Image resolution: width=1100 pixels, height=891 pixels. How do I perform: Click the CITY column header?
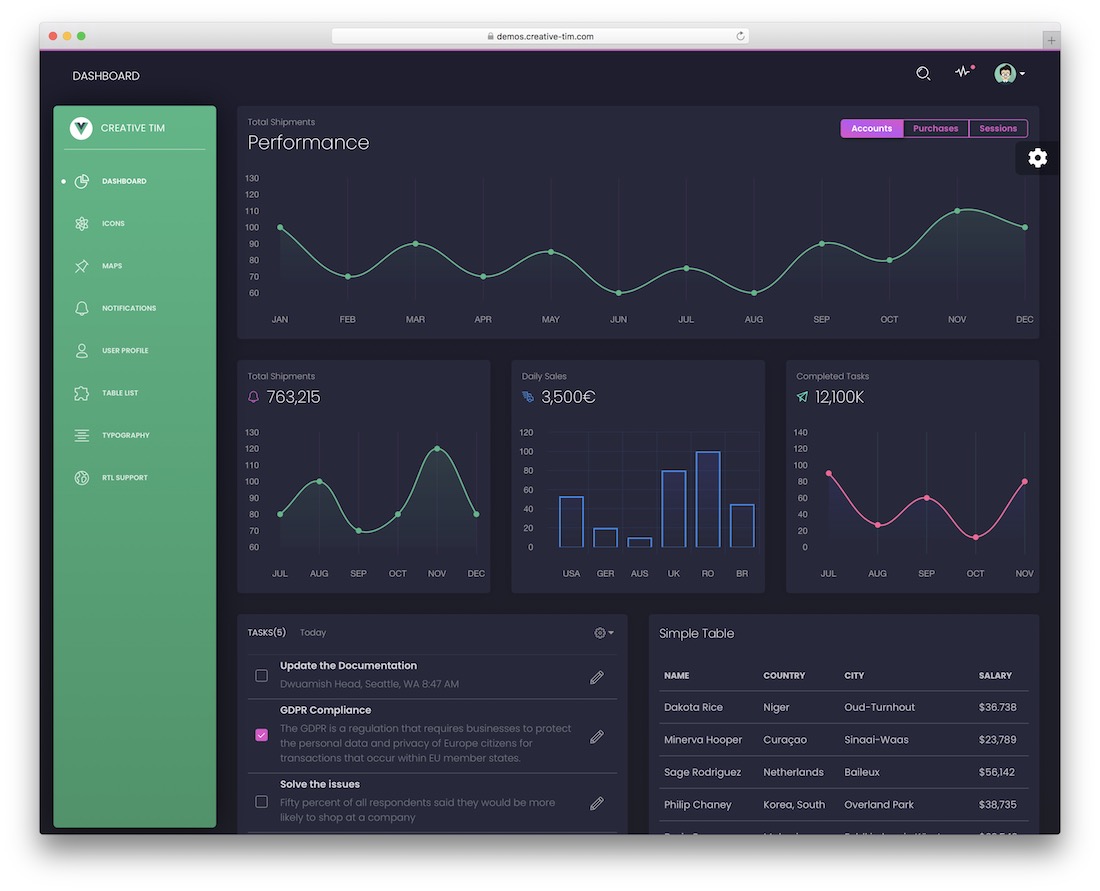point(854,676)
